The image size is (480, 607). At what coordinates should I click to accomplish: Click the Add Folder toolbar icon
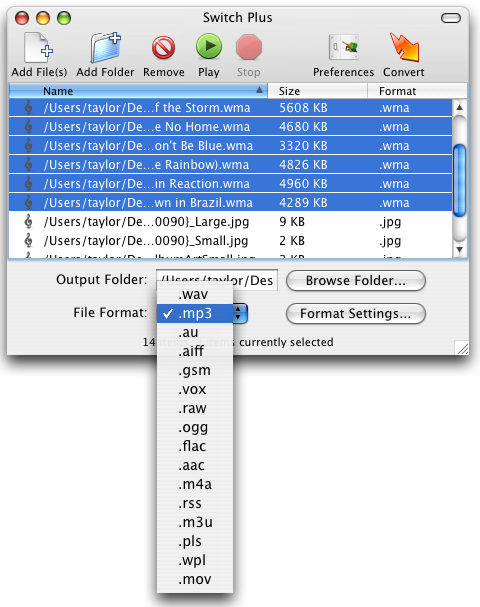105,48
